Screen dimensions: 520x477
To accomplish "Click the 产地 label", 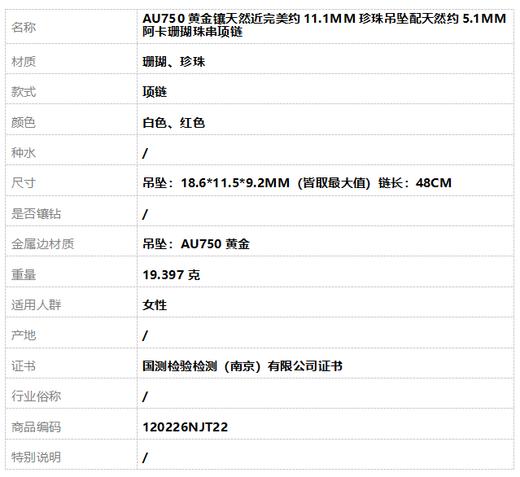I will coord(23,335).
